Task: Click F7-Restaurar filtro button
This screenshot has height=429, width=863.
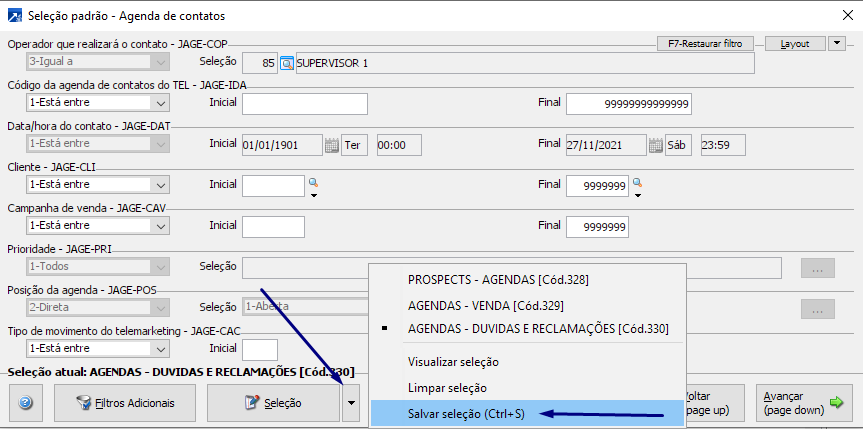Action: coord(705,44)
